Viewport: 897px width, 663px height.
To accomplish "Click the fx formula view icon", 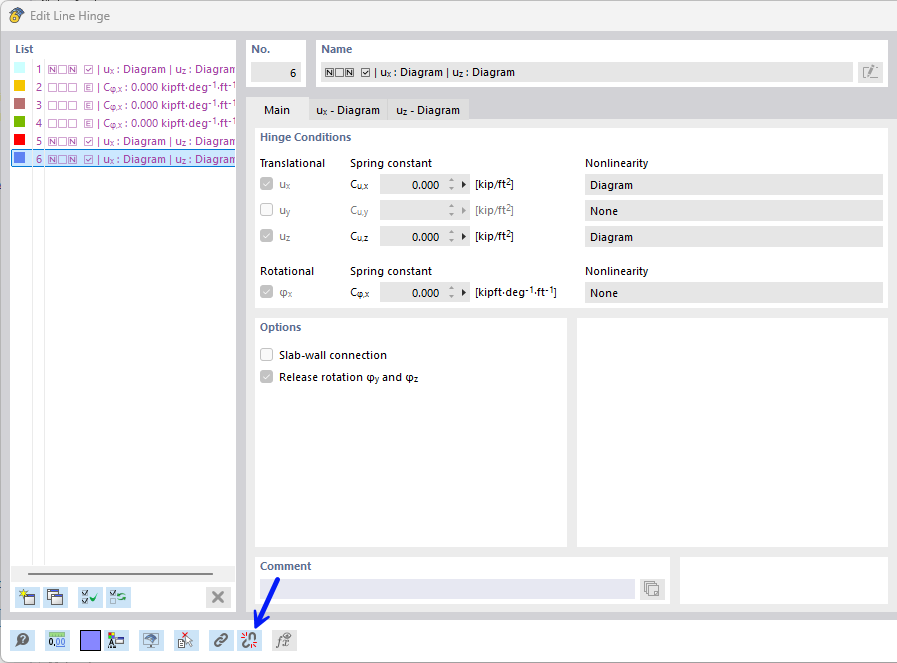I will [x=283, y=640].
